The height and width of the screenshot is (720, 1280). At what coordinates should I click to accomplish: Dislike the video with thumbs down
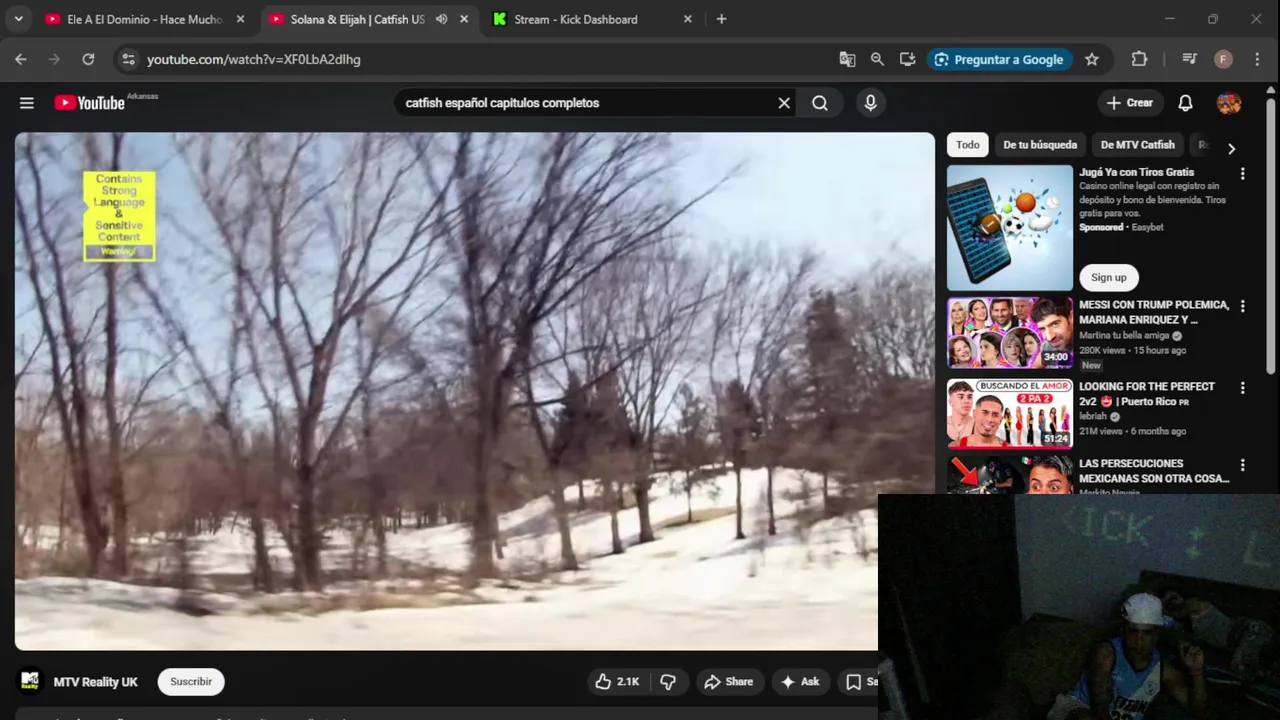pyautogui.click(x=668, y=682)
